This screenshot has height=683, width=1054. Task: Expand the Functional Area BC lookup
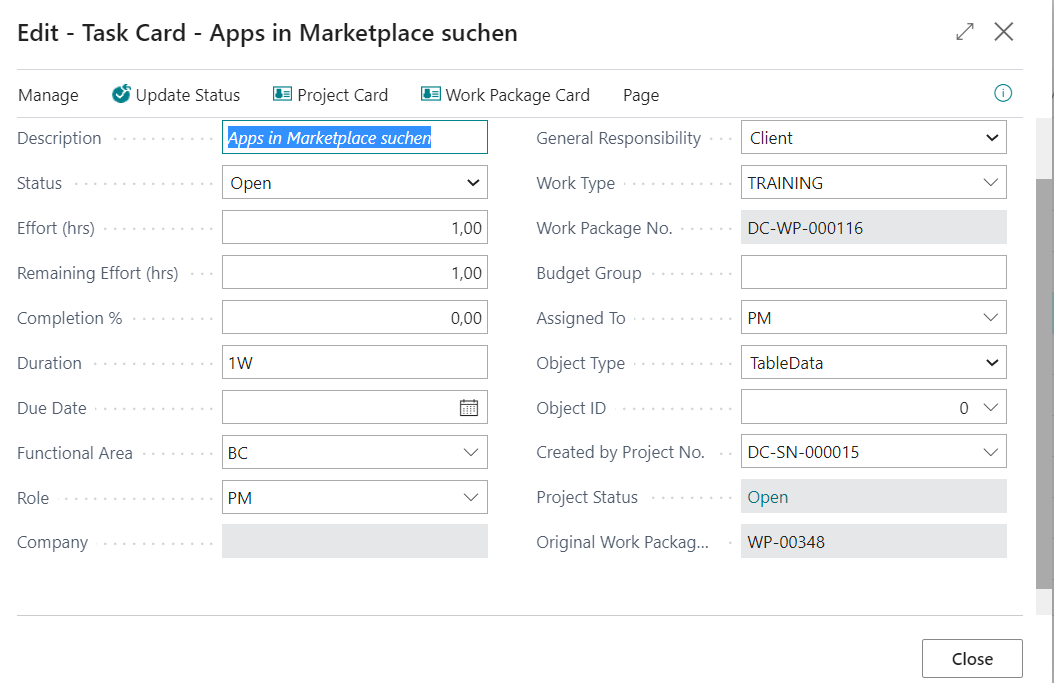click(472, 453)
